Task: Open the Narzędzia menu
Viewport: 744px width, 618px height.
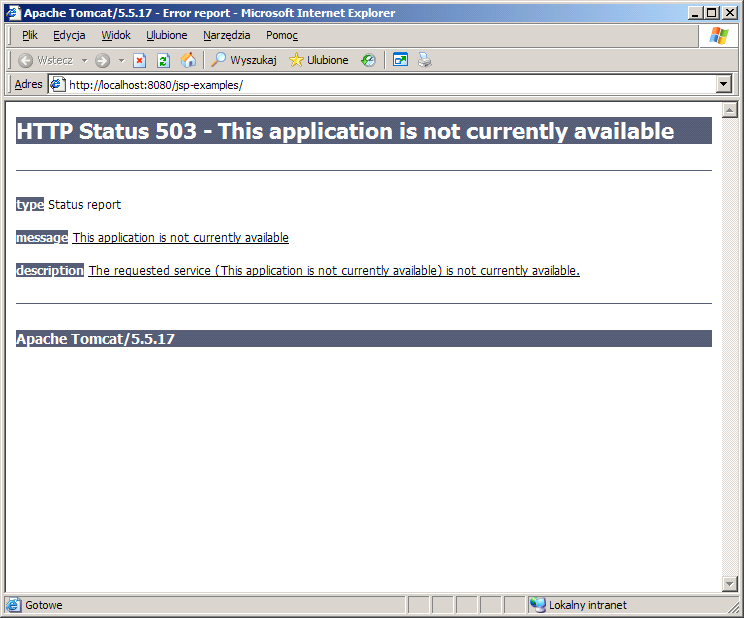Action: 226,35
